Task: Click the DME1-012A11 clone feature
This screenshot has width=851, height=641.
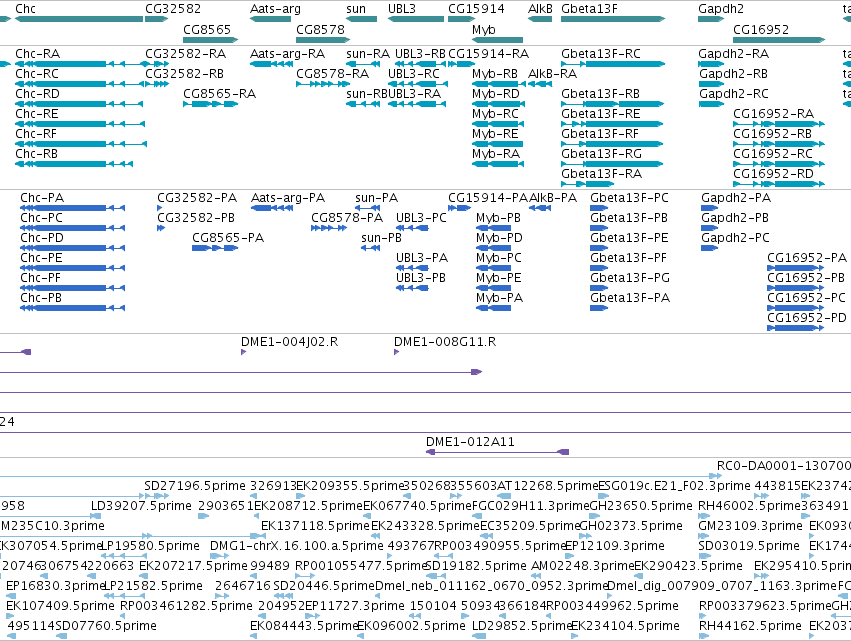Action: coord(498,452)
